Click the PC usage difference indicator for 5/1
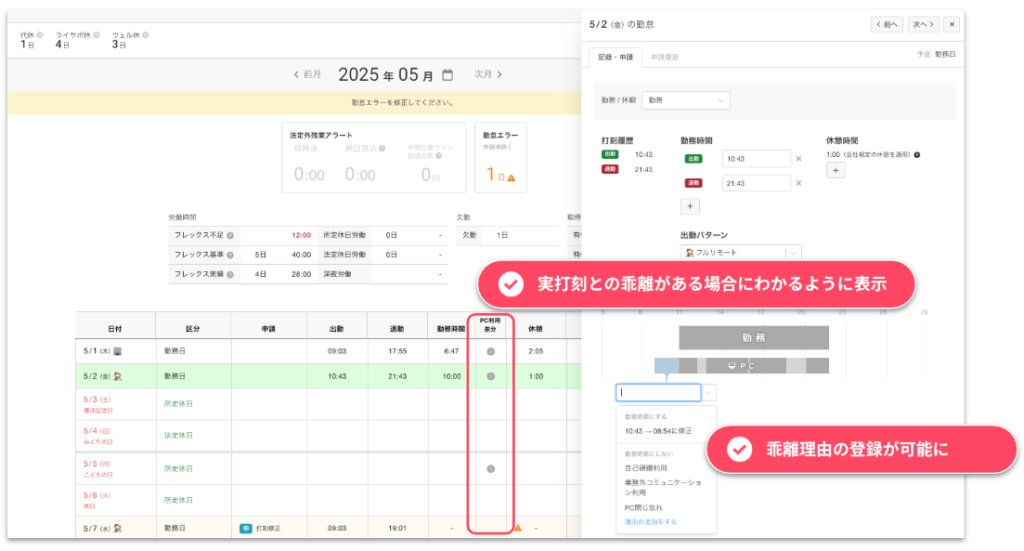The height and width of the screenshot is (551, 1024). 490,351
